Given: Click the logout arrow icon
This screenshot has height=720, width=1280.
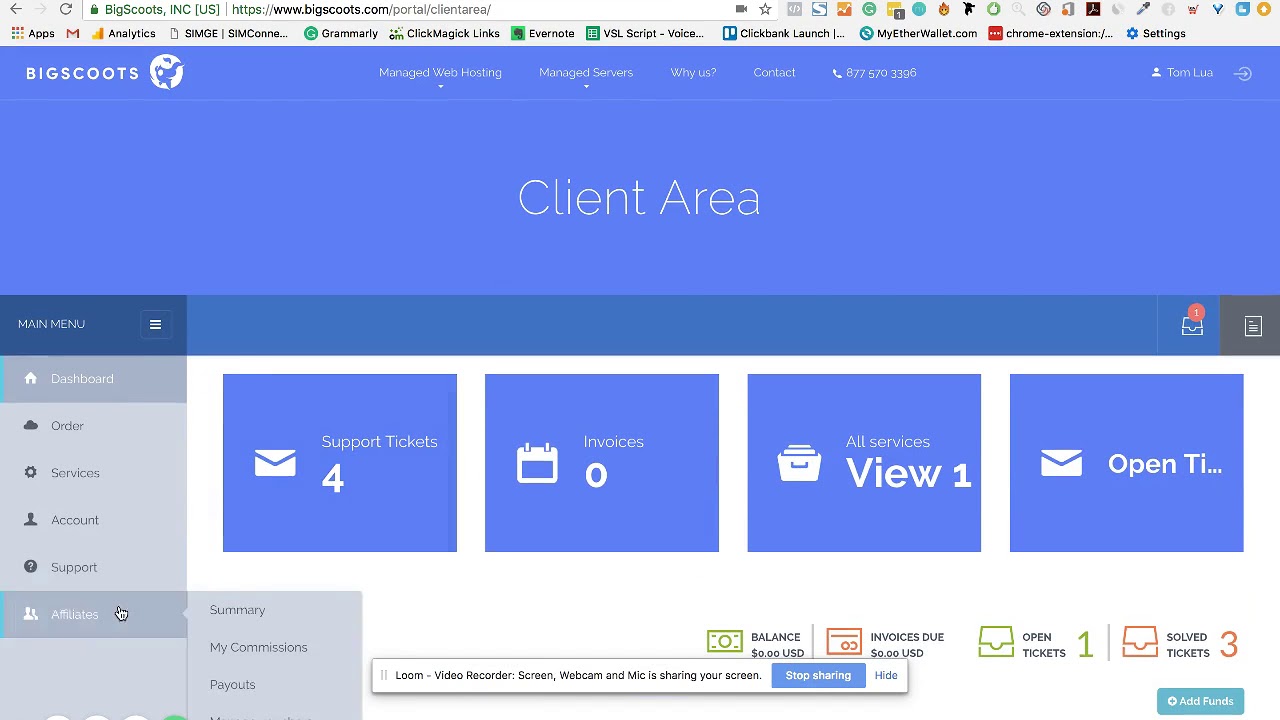Looking at the screenshot, I should pos(1243,73).
